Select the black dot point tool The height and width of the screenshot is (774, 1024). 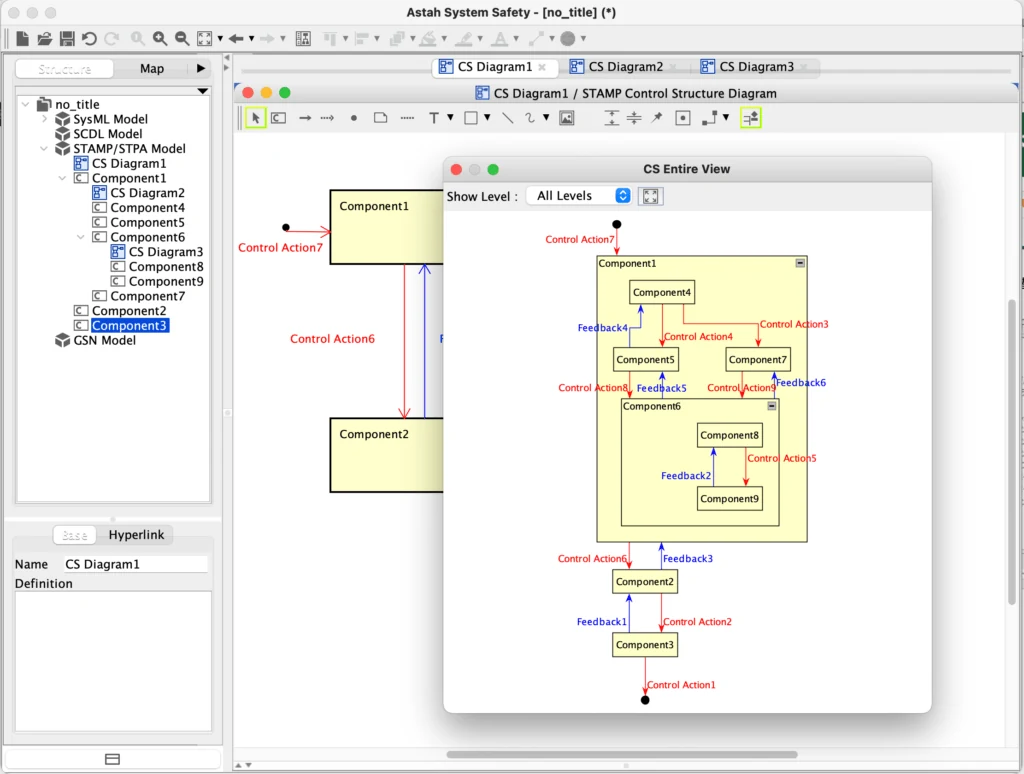click(353, 118)
